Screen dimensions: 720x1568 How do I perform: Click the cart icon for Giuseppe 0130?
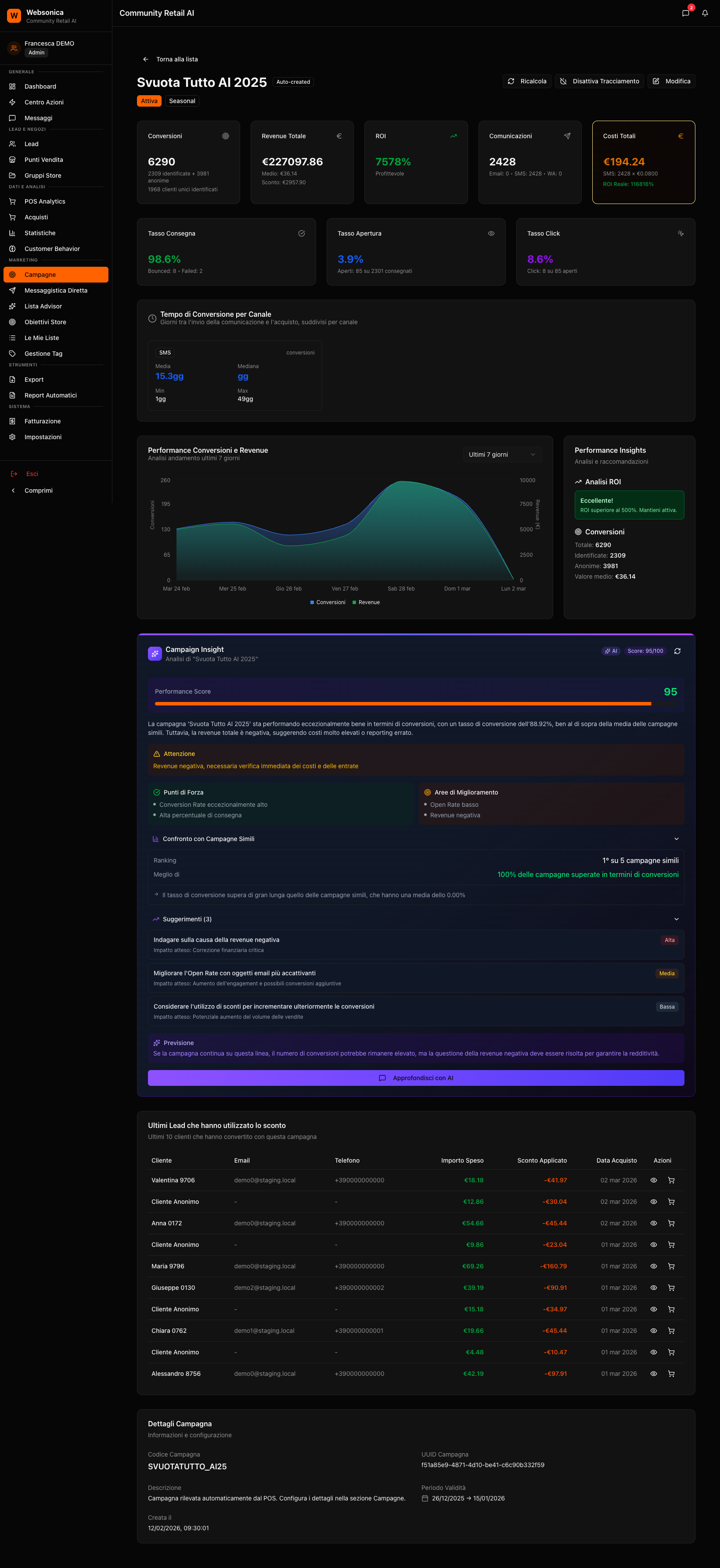coord(671,1287)
